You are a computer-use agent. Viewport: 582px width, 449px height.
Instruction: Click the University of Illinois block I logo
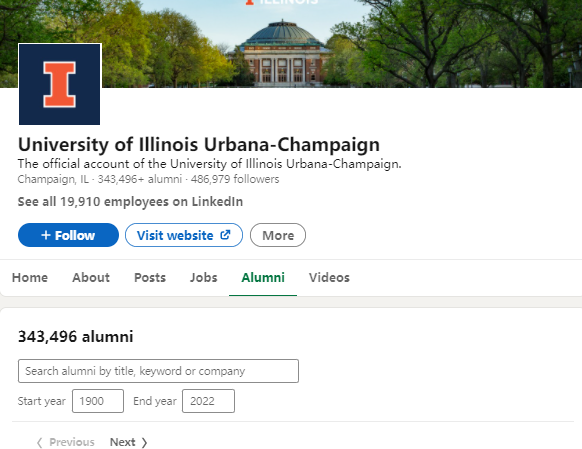tap(59, 84)
